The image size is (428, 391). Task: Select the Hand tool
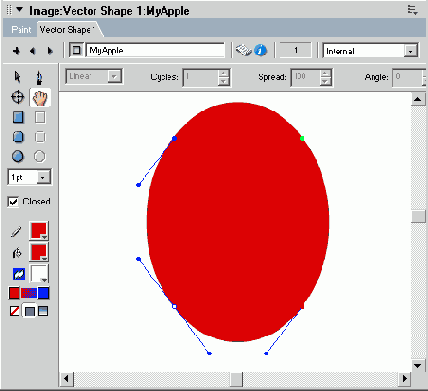(x=40, y=97)
